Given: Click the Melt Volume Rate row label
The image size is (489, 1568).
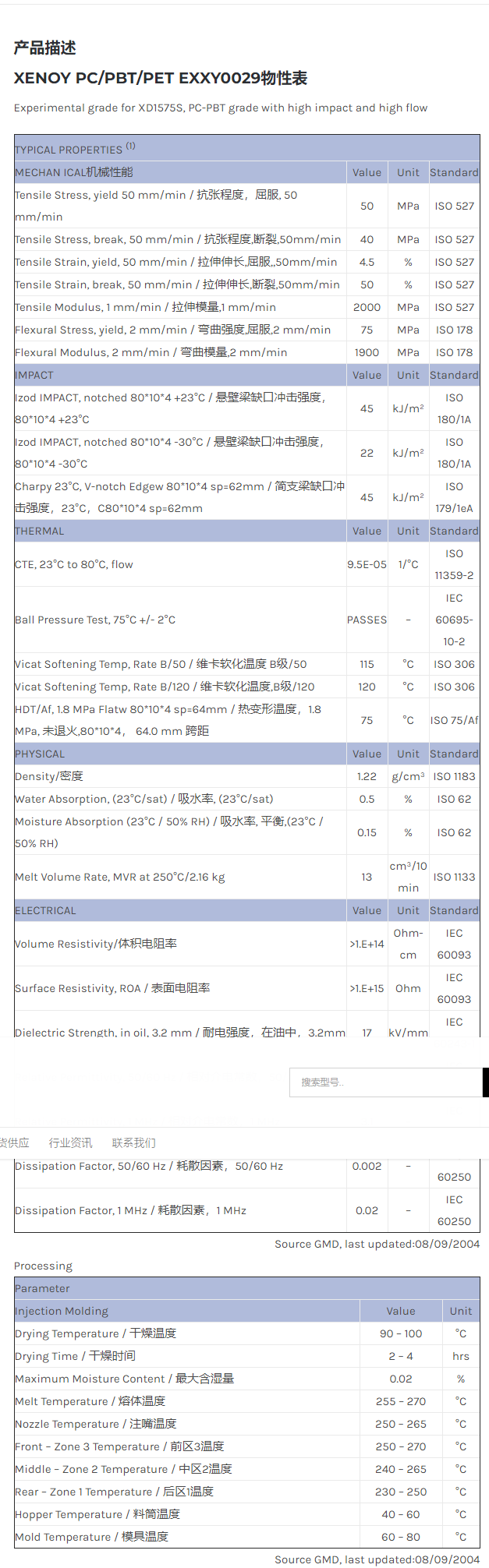Looking at the screenshot, I should pos(119,877).
